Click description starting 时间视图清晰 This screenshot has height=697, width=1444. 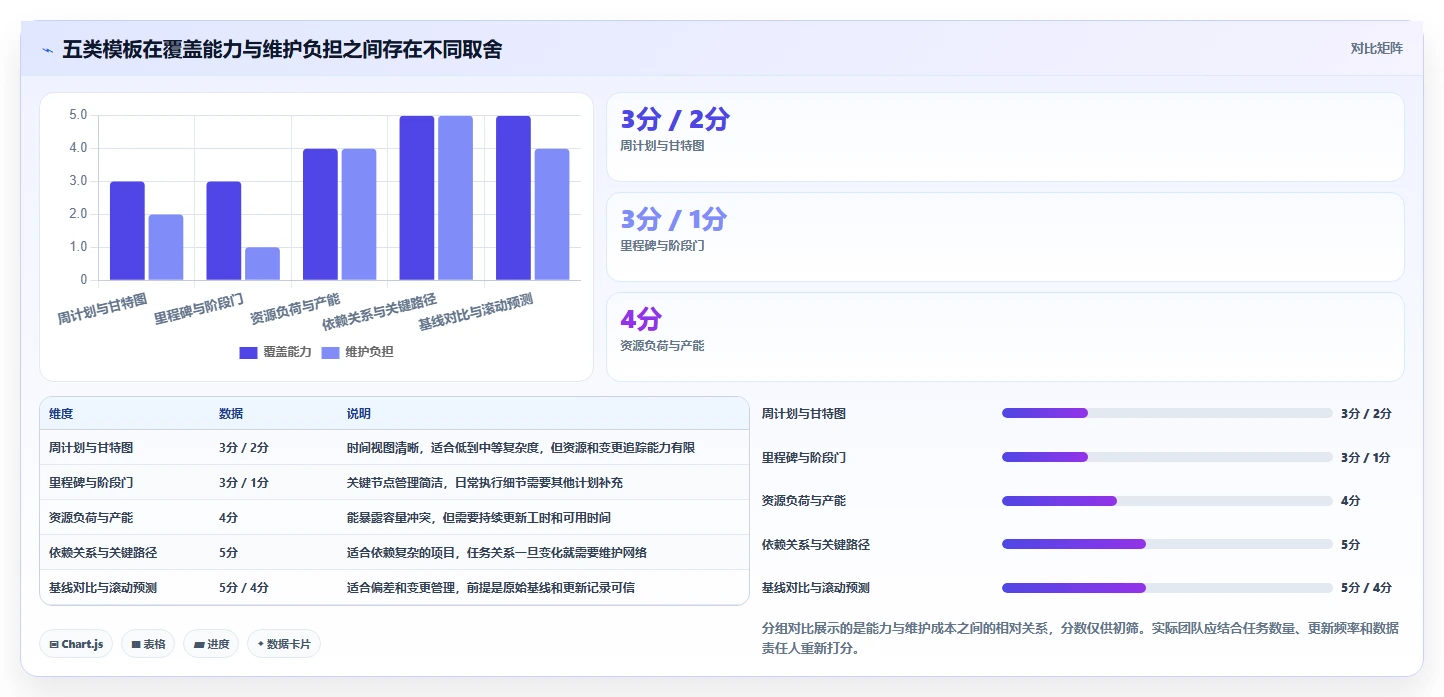tap(521, 448)
